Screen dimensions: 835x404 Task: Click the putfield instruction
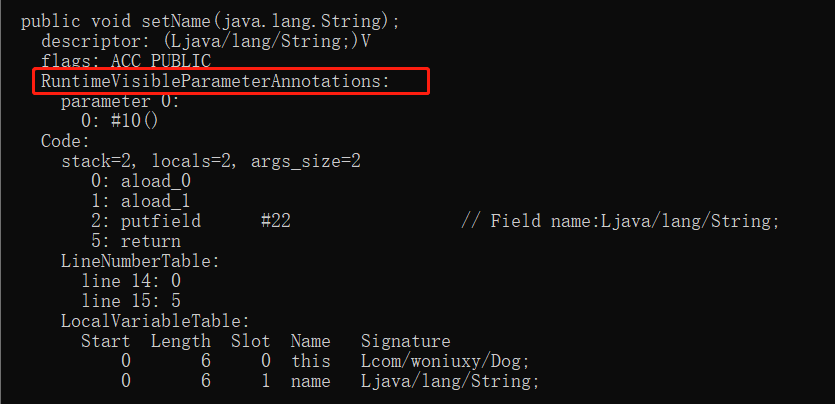click(x=160, y=221)
